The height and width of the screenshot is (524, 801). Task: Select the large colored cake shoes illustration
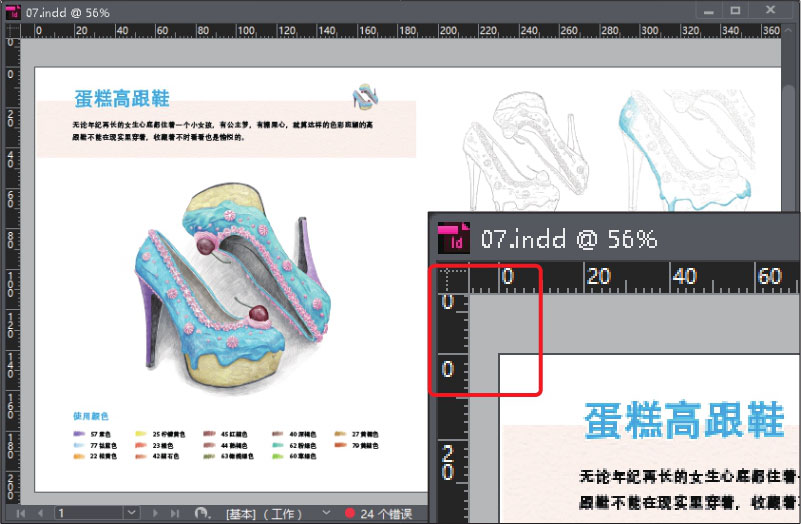click(233, 291)
